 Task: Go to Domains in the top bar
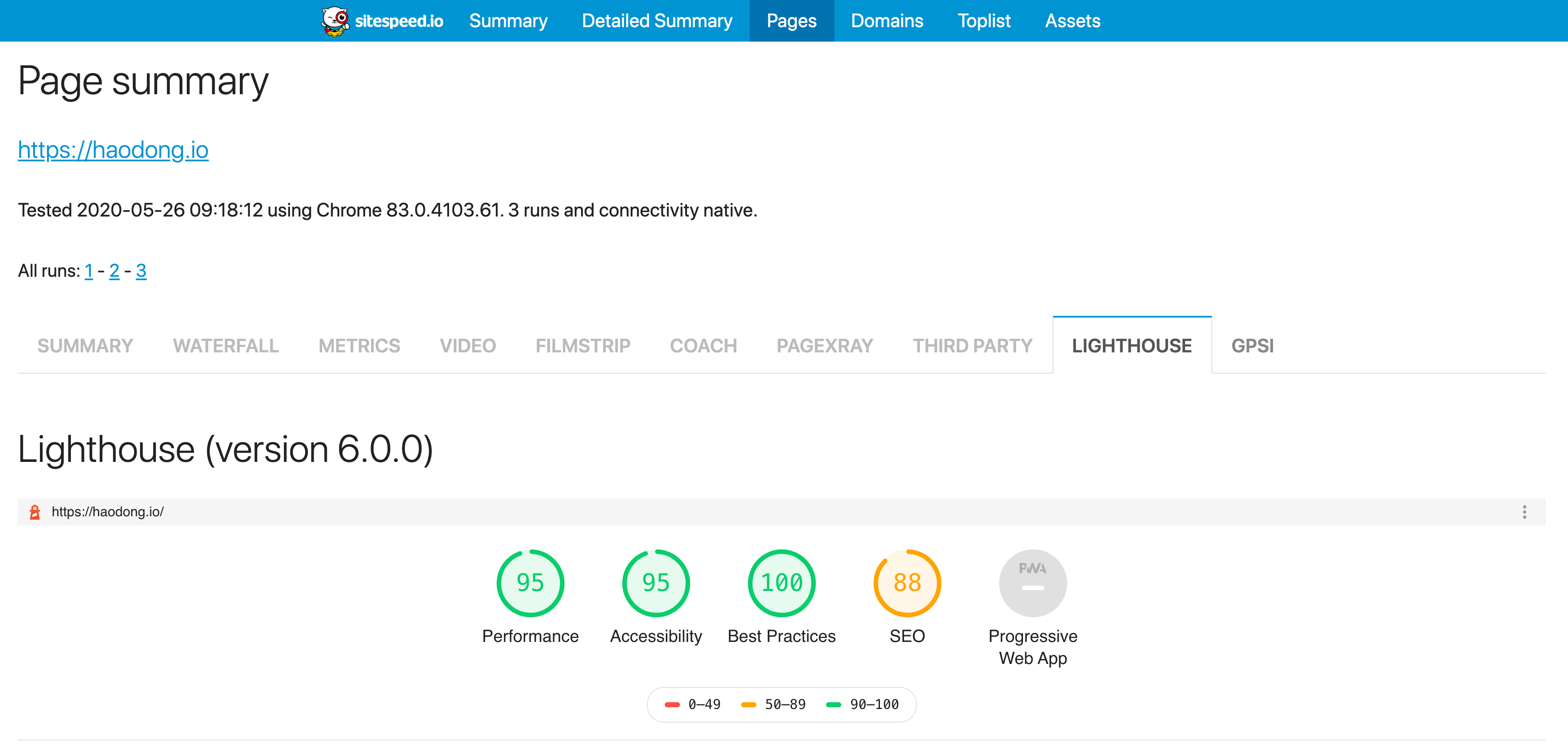pyautogui.click(x=886, y=21)
